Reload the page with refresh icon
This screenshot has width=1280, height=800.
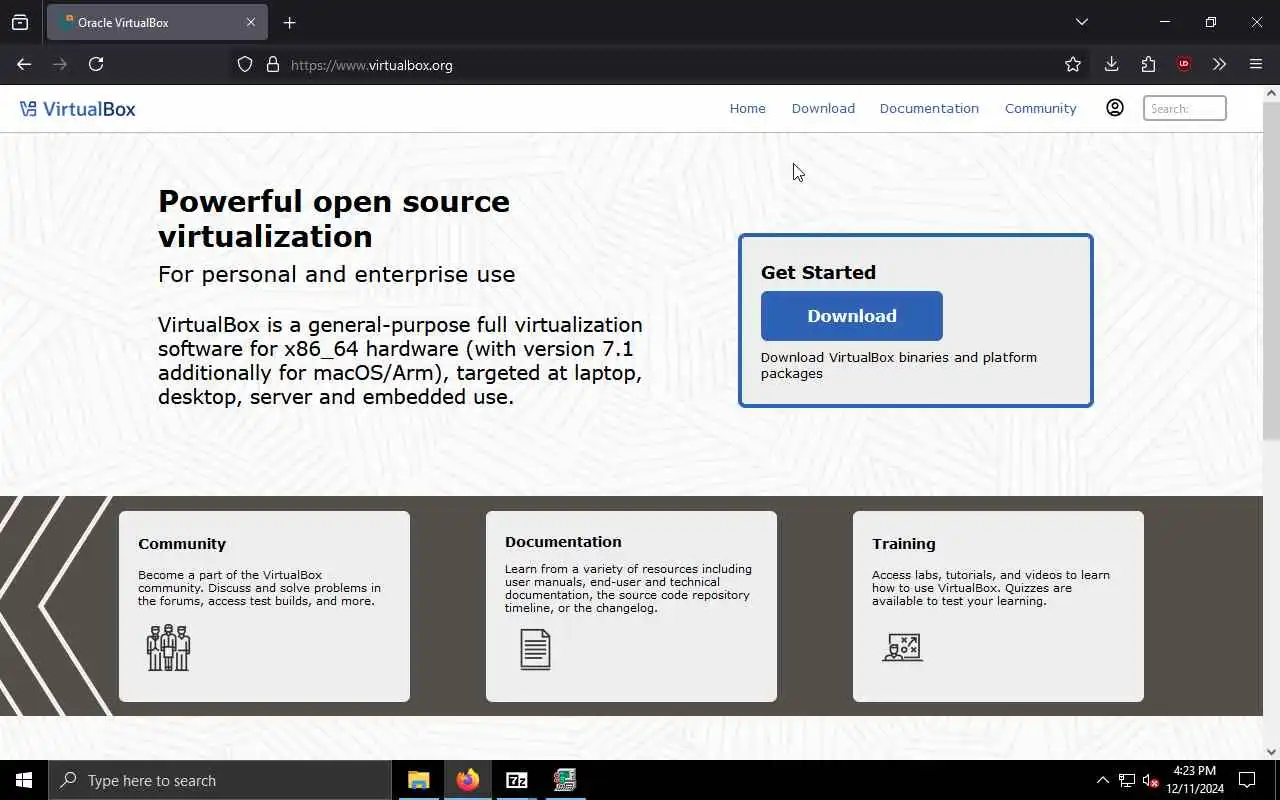click(96, 64)
